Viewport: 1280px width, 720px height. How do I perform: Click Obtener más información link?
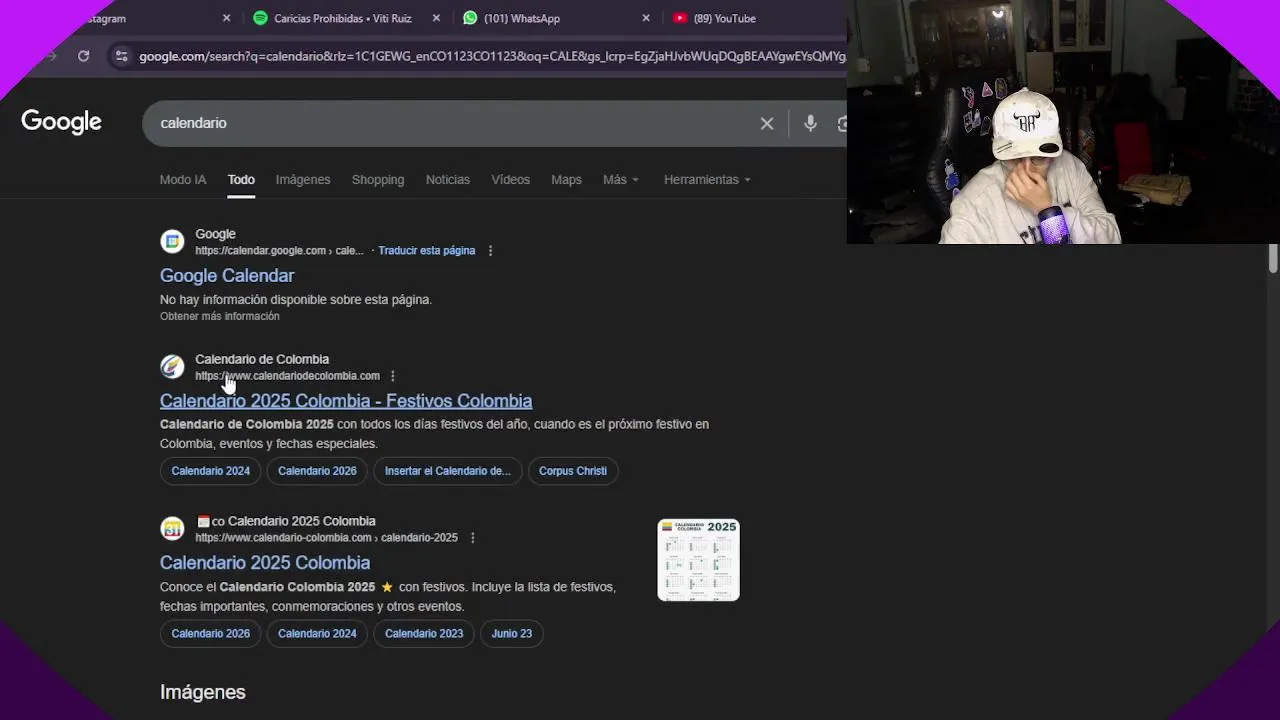(x=220, y=316)
